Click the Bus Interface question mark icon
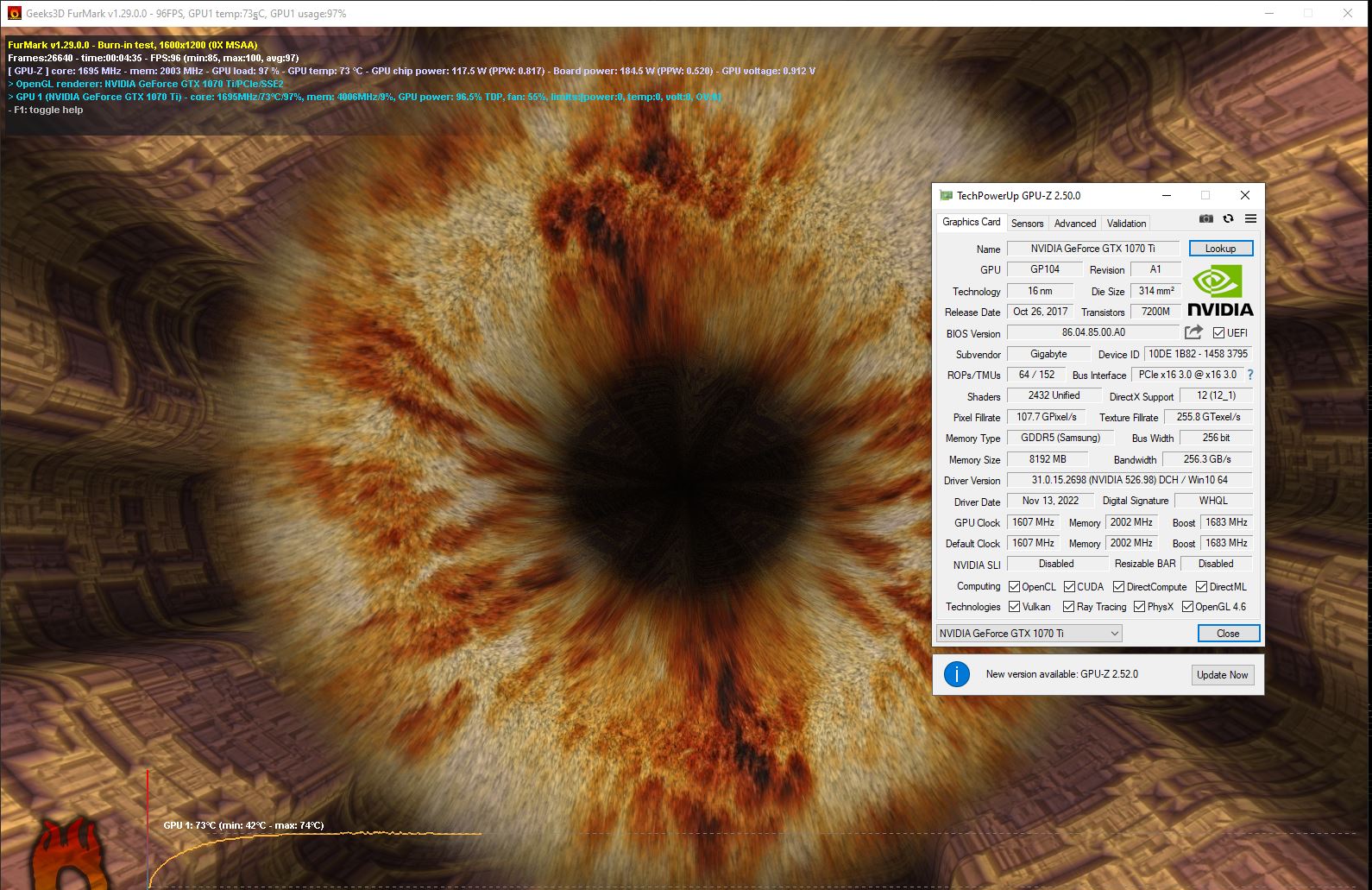 click(x=1250, y=375)
